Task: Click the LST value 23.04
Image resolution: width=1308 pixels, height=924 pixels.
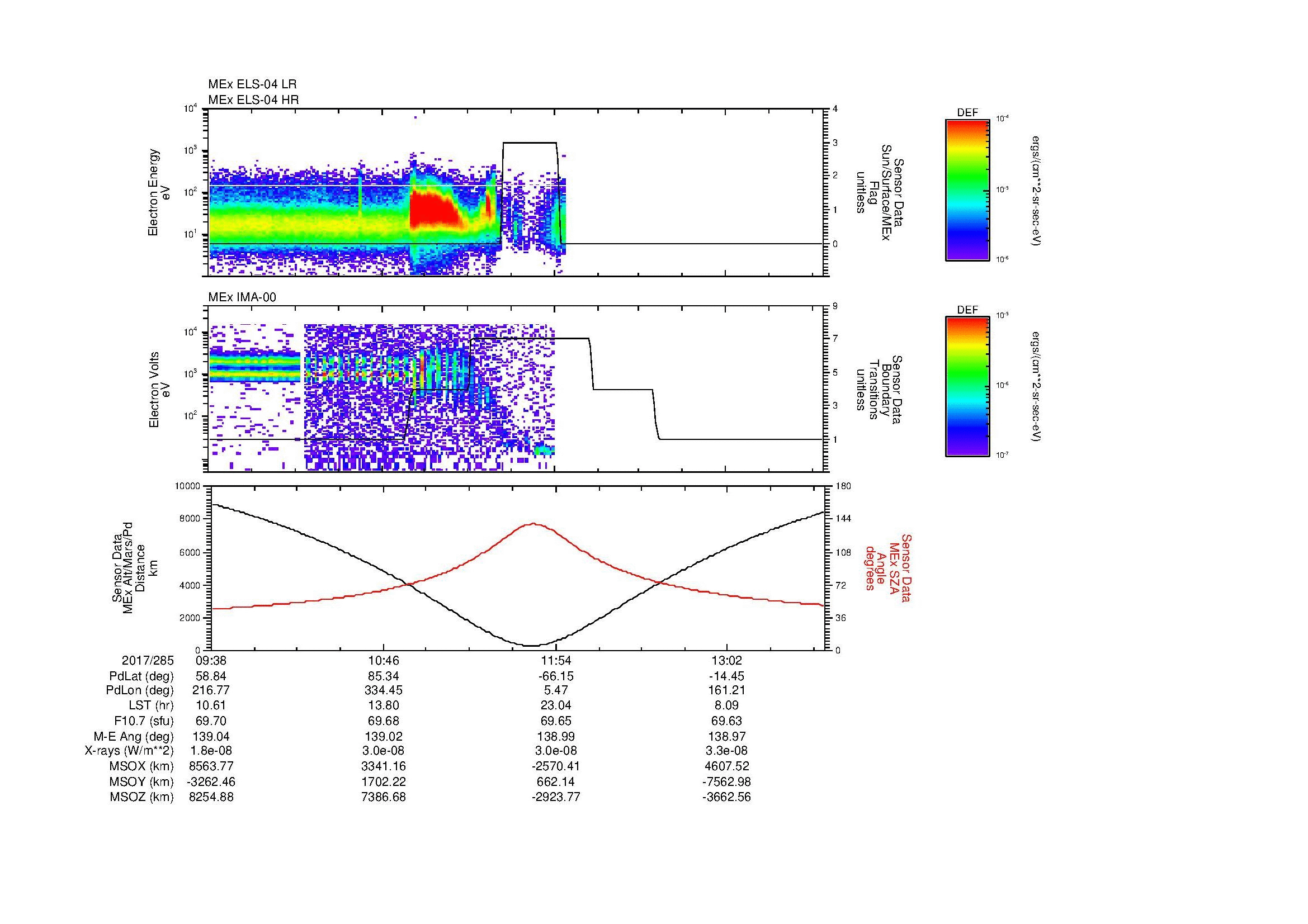Action: tap(556, 705)
